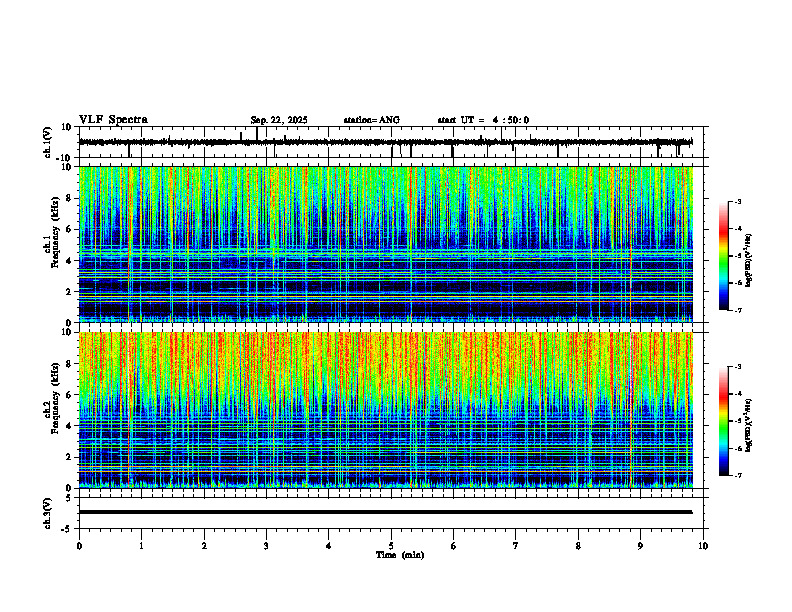Click time axis tick label "1"

(141, 546)
